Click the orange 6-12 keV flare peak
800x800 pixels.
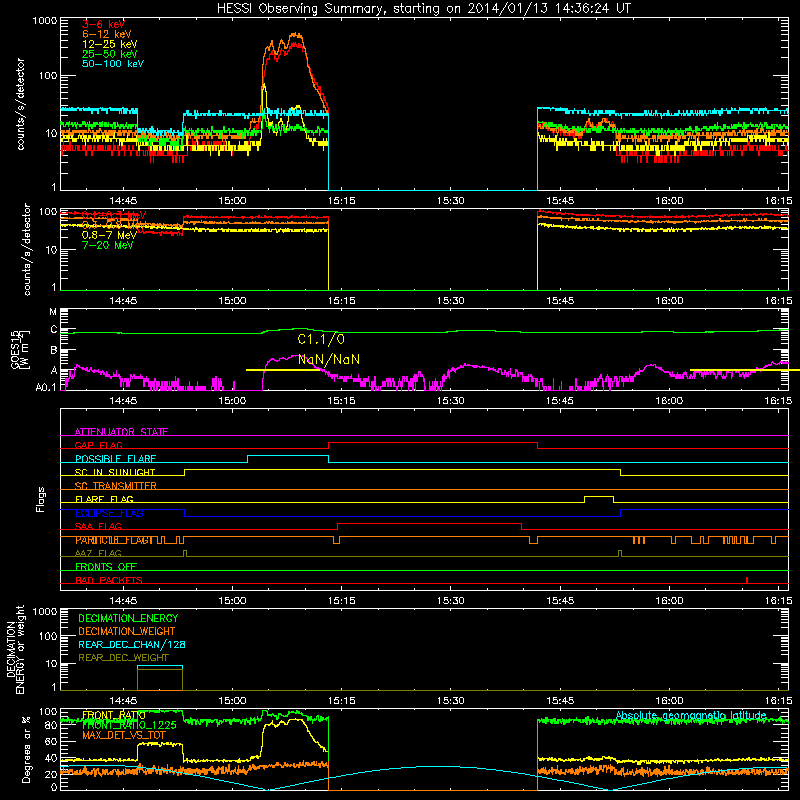click(x=296, y=35)
